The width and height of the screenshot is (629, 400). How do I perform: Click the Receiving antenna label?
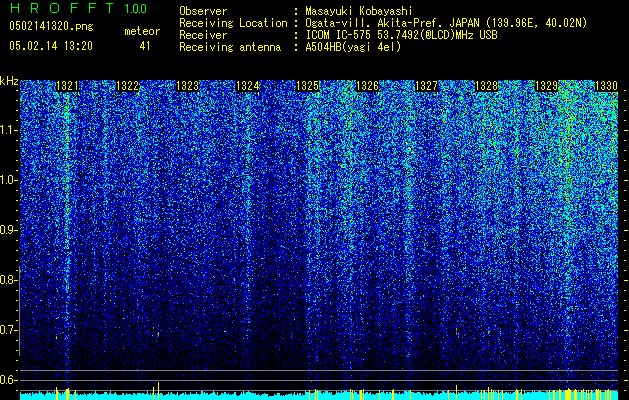pyautogui.click(x=230, y=47)
